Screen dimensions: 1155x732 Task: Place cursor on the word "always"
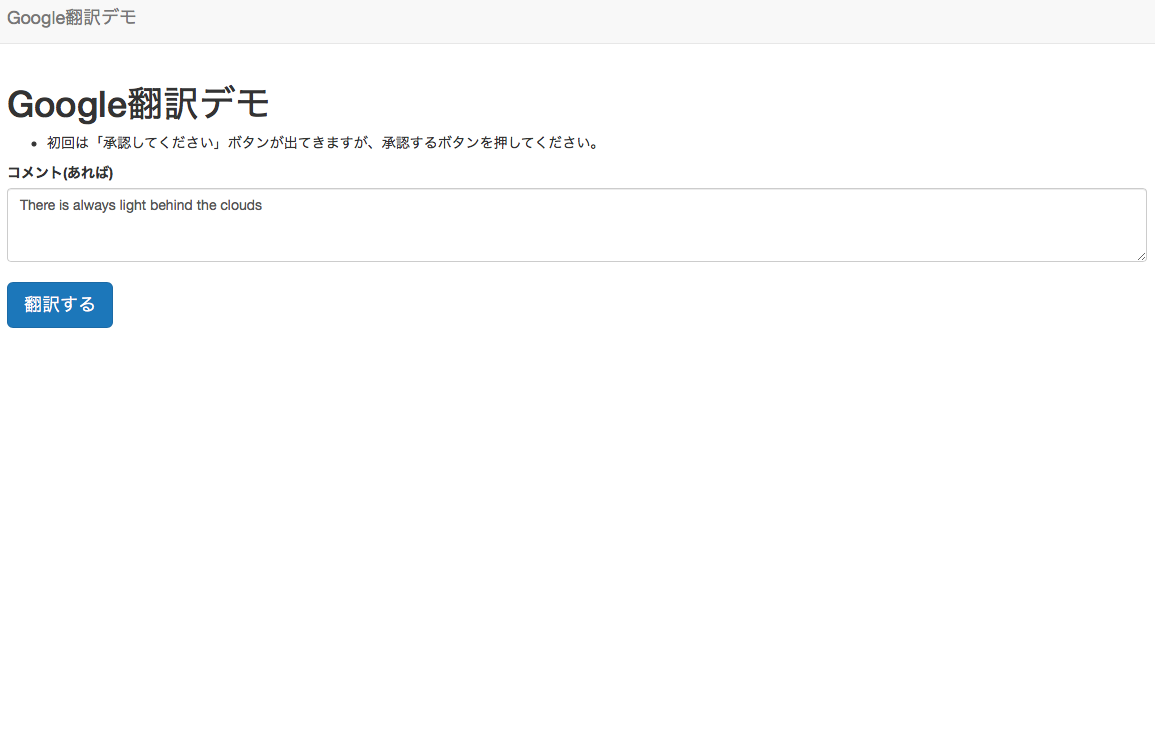pyautogui.click(x=94, y=205)
